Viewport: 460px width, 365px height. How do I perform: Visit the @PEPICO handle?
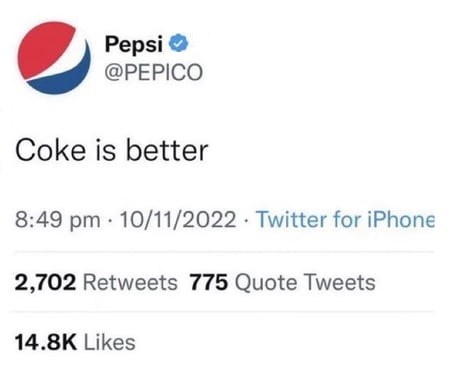(154, 72)
